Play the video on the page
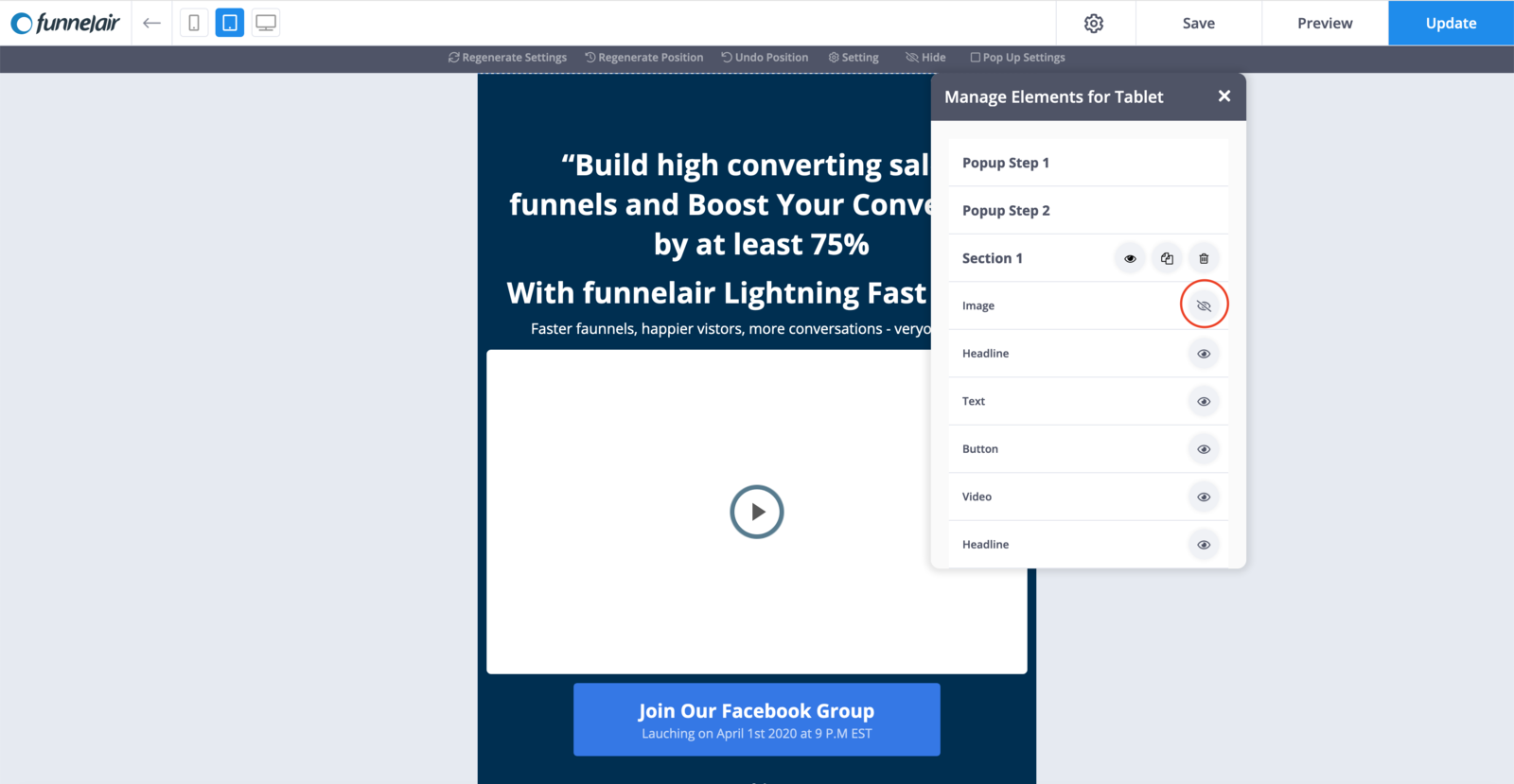Image resolution: width=1514 pixels, height=784 pixels. coord(757,512)
